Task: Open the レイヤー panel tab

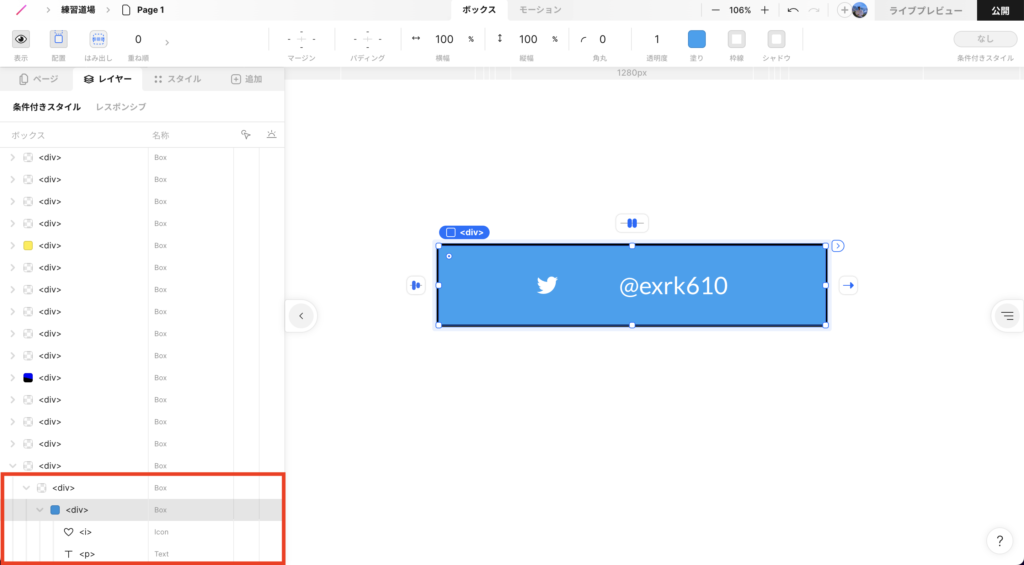Action: pyautogui.click(x=108, y=79)
